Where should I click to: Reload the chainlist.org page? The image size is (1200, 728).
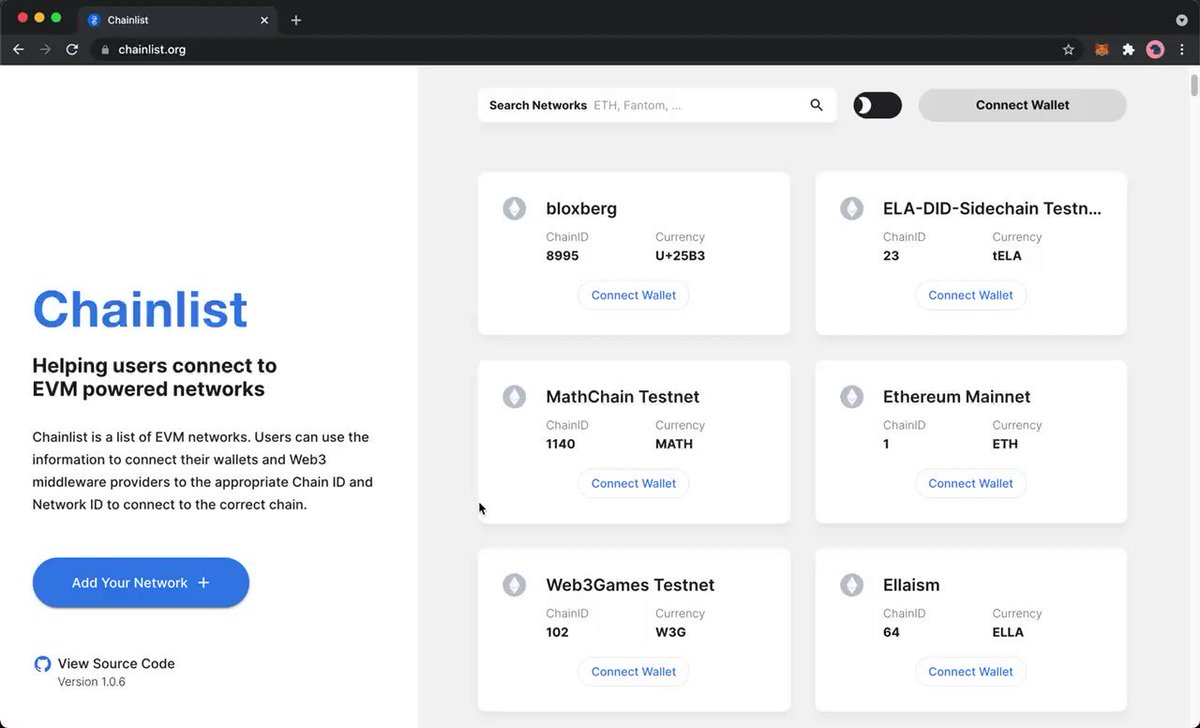pyautogui.click(x=72, y=49)
